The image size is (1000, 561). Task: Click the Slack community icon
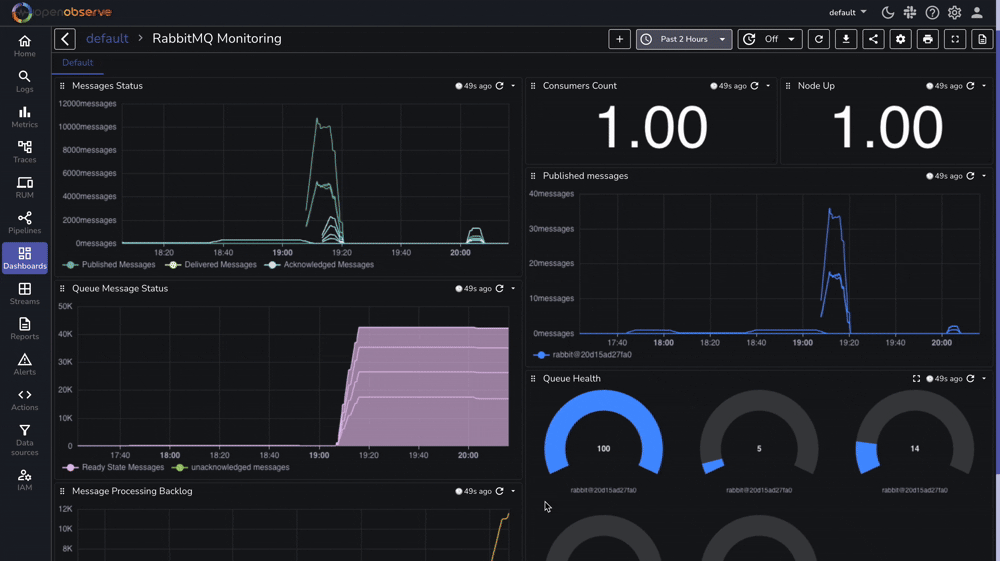(910, 13)
